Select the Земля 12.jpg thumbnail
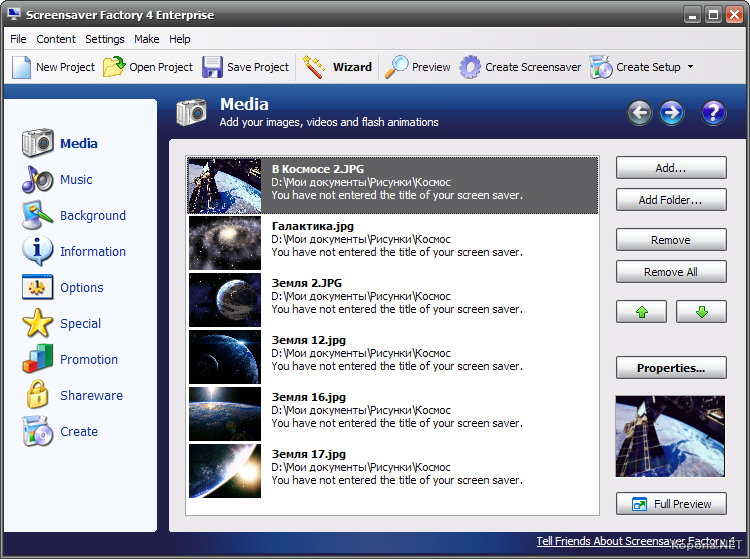 click(x=225, y=357)
